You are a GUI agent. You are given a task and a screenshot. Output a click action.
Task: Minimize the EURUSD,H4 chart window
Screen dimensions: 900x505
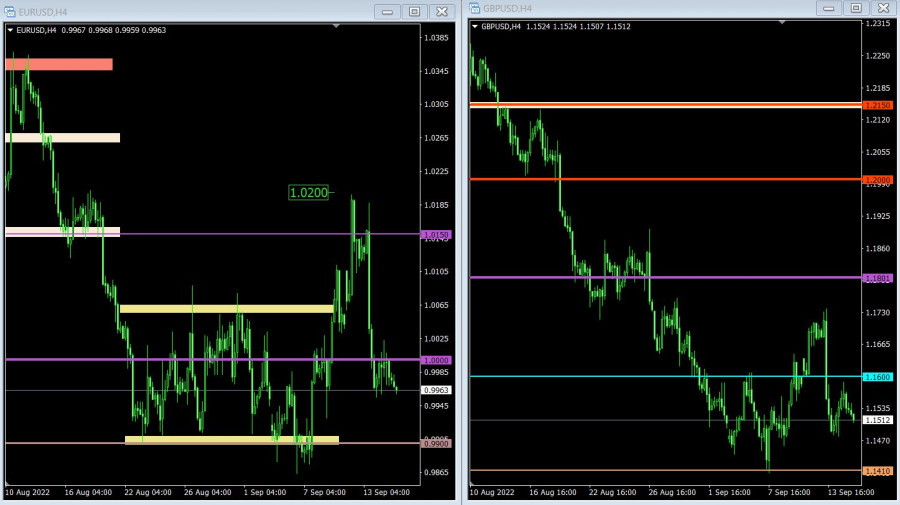pyautogui.click(x=387, y=11)
